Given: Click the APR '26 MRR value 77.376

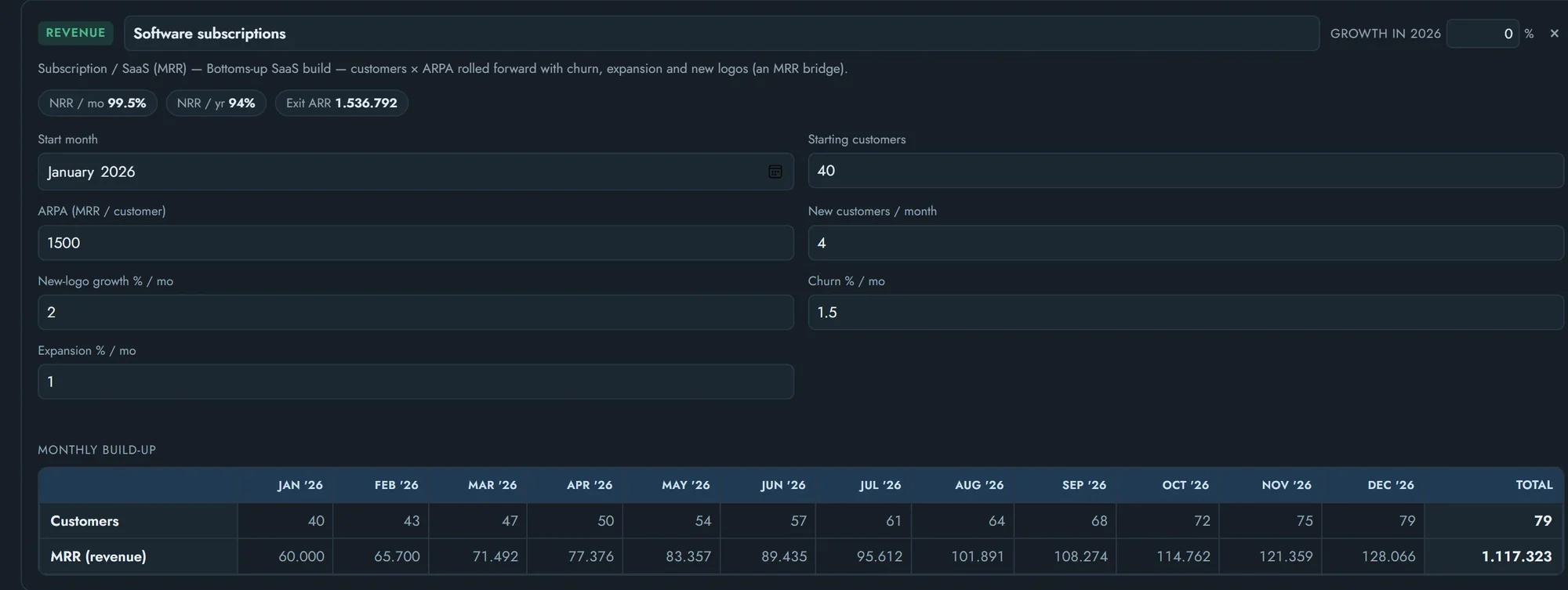Looking at the screenshot, I should coord(591,556).
